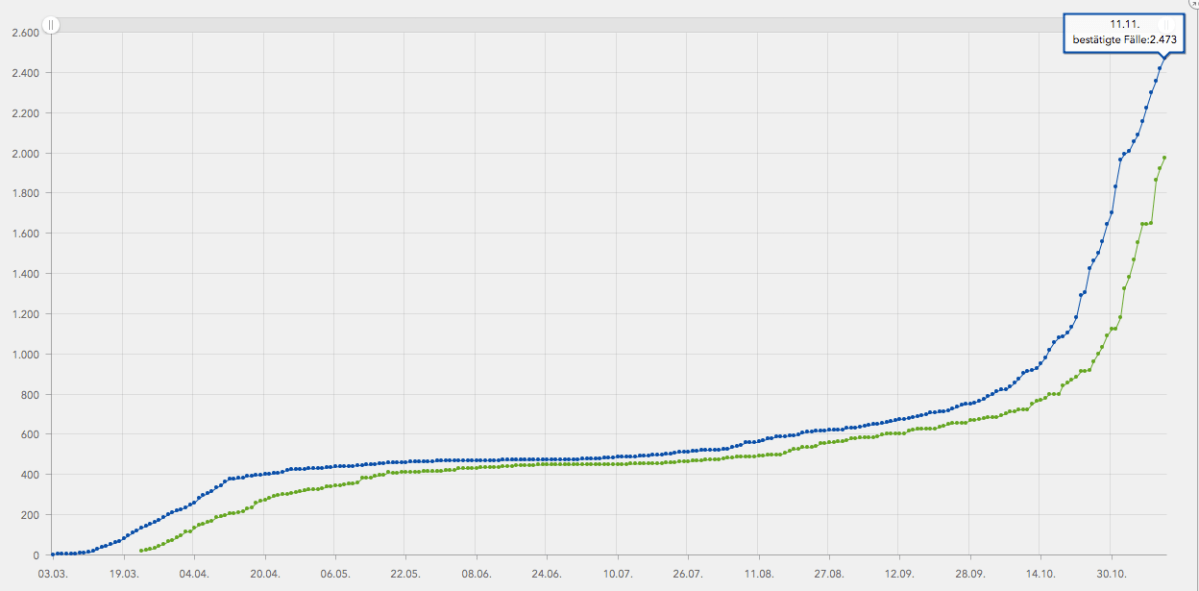Click the 14.10. date label on x-axis
The image size is (1199, 591).
pyautogui.click(x=1041, y=575)
